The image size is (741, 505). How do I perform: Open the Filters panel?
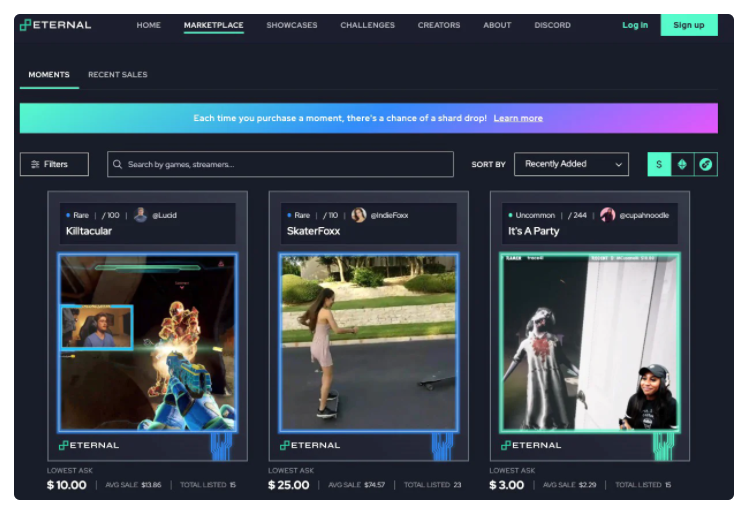coord(54,164)
